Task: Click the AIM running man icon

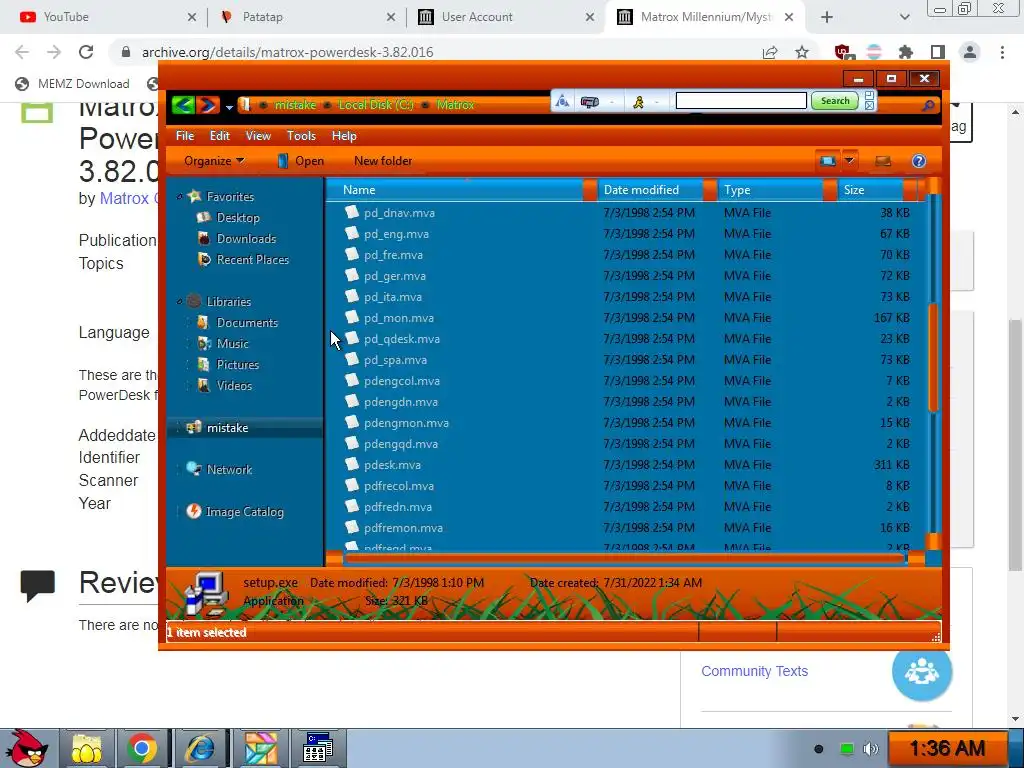Action: (x=639, y=102)
